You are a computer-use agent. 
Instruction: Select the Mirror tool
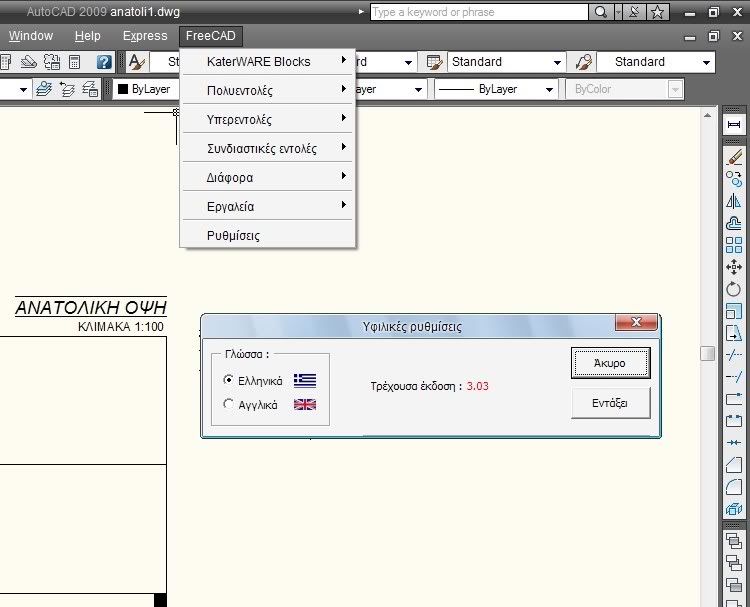click(x=734, y=201)
